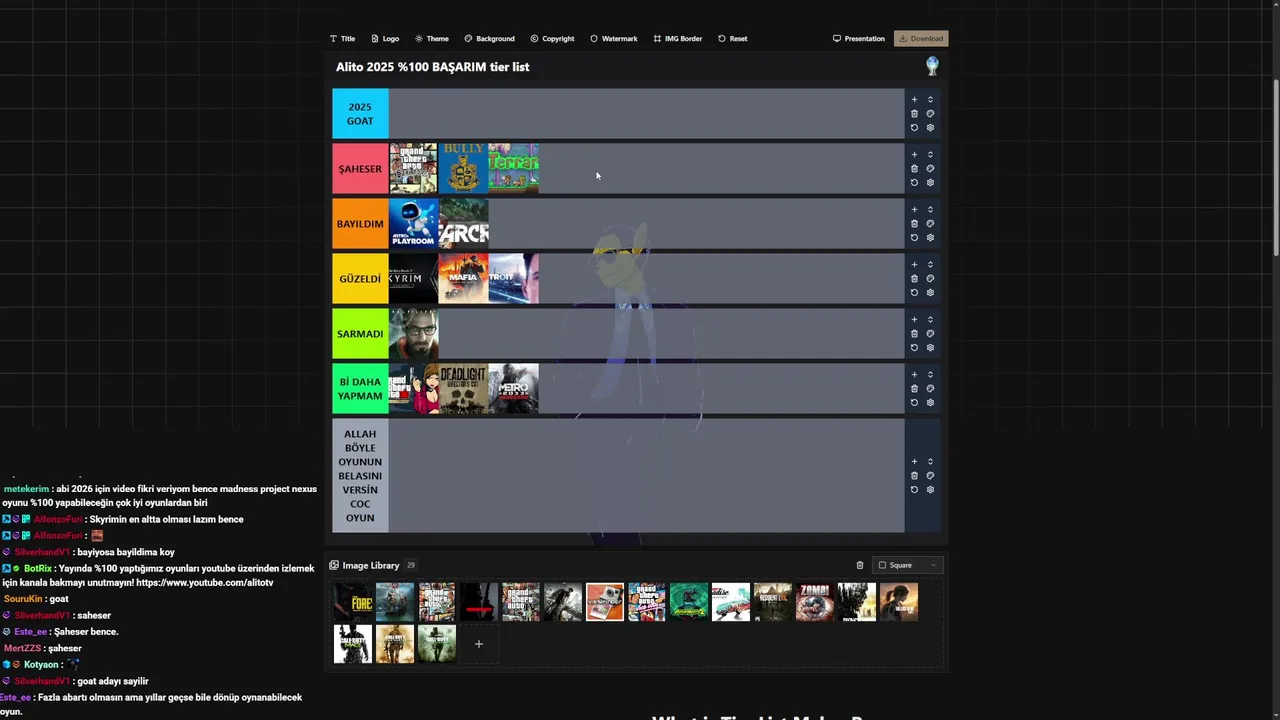This screenshot has height=720, width=1280.
Task: Click the Reset button in the toolbar
Action: 732,39
